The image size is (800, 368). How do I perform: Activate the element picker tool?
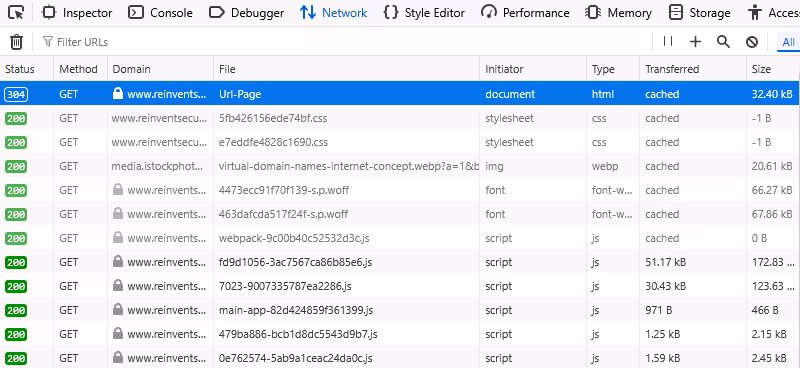pyautogui.click(x=16, y=13)
